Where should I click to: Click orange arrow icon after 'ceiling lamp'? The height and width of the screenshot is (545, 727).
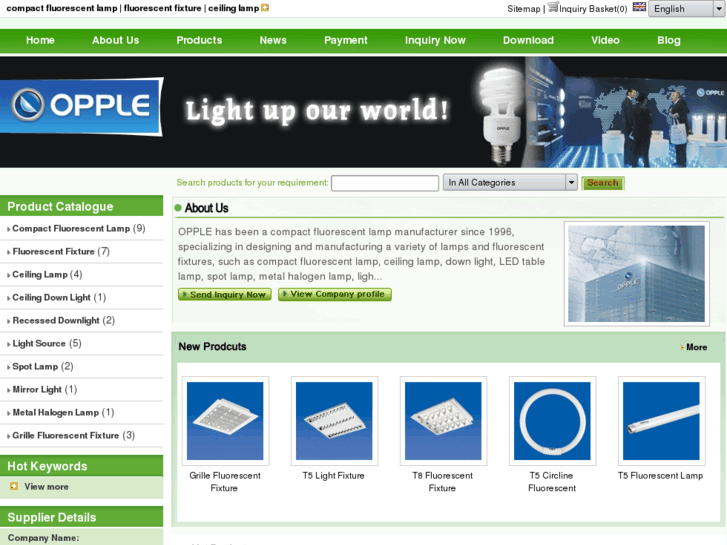click(265, 8)
